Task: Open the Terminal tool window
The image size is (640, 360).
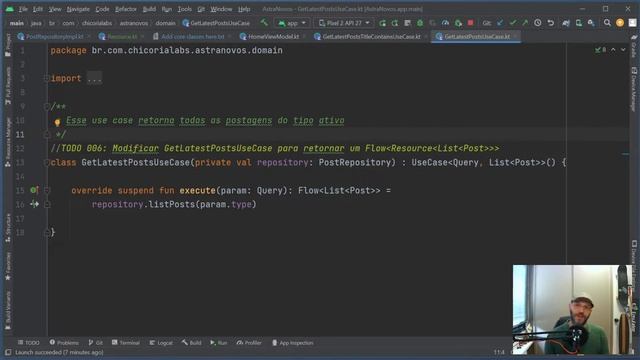Action: (x=126, y=343)
